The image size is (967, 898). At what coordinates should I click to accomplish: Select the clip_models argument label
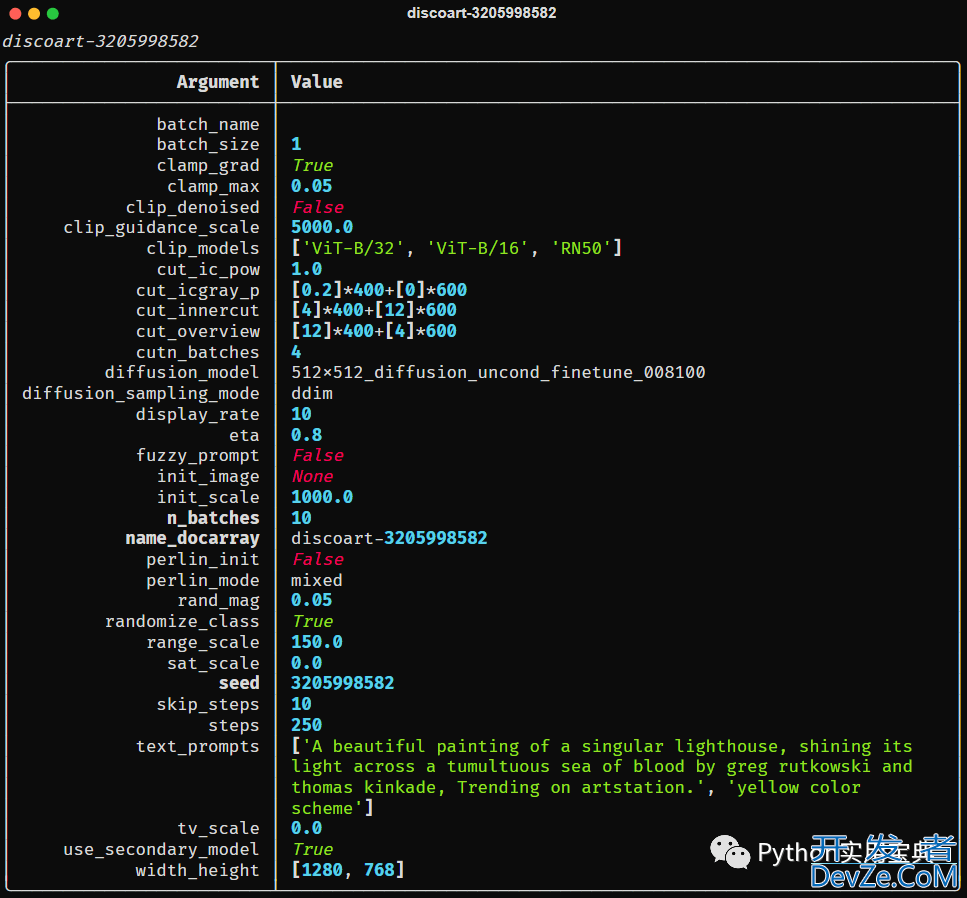[x=203, y=249]
